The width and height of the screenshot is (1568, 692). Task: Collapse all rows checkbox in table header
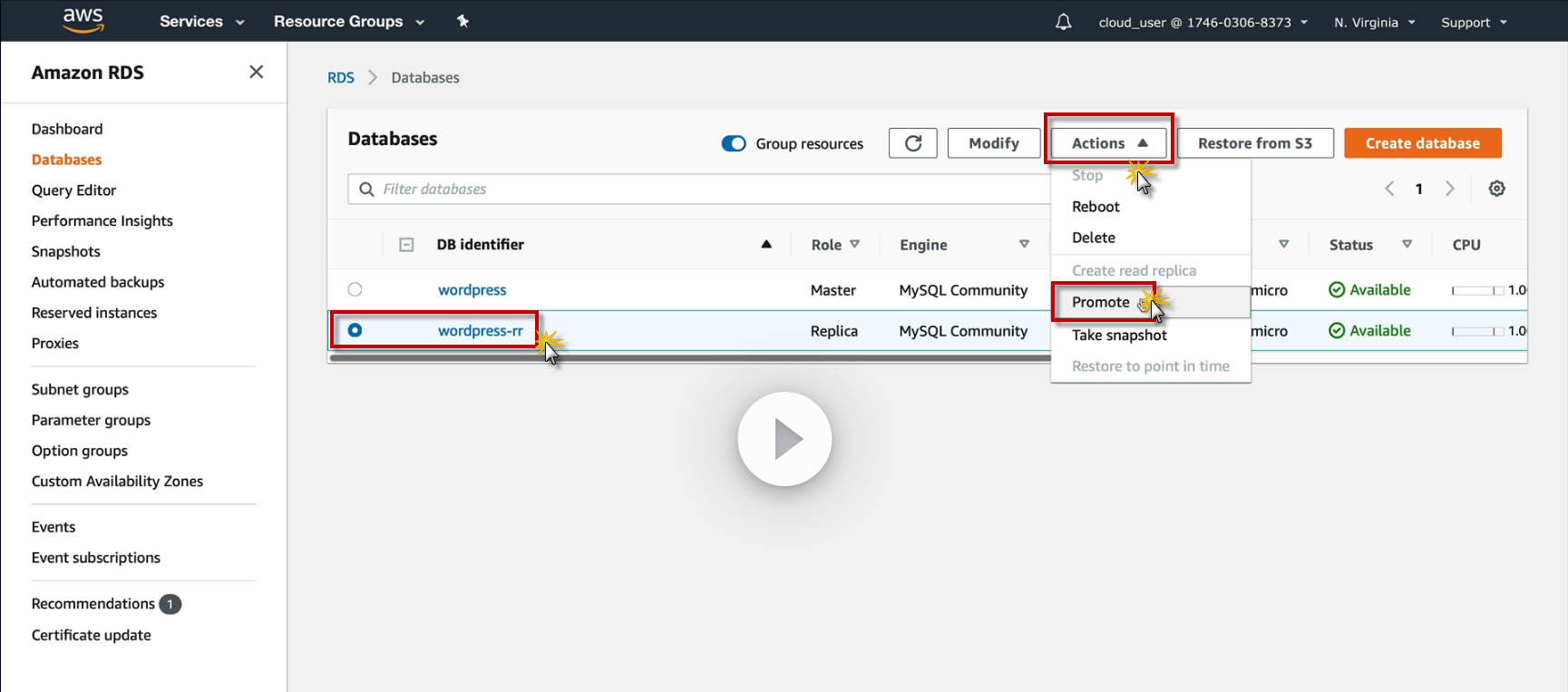tap(406, 245)
